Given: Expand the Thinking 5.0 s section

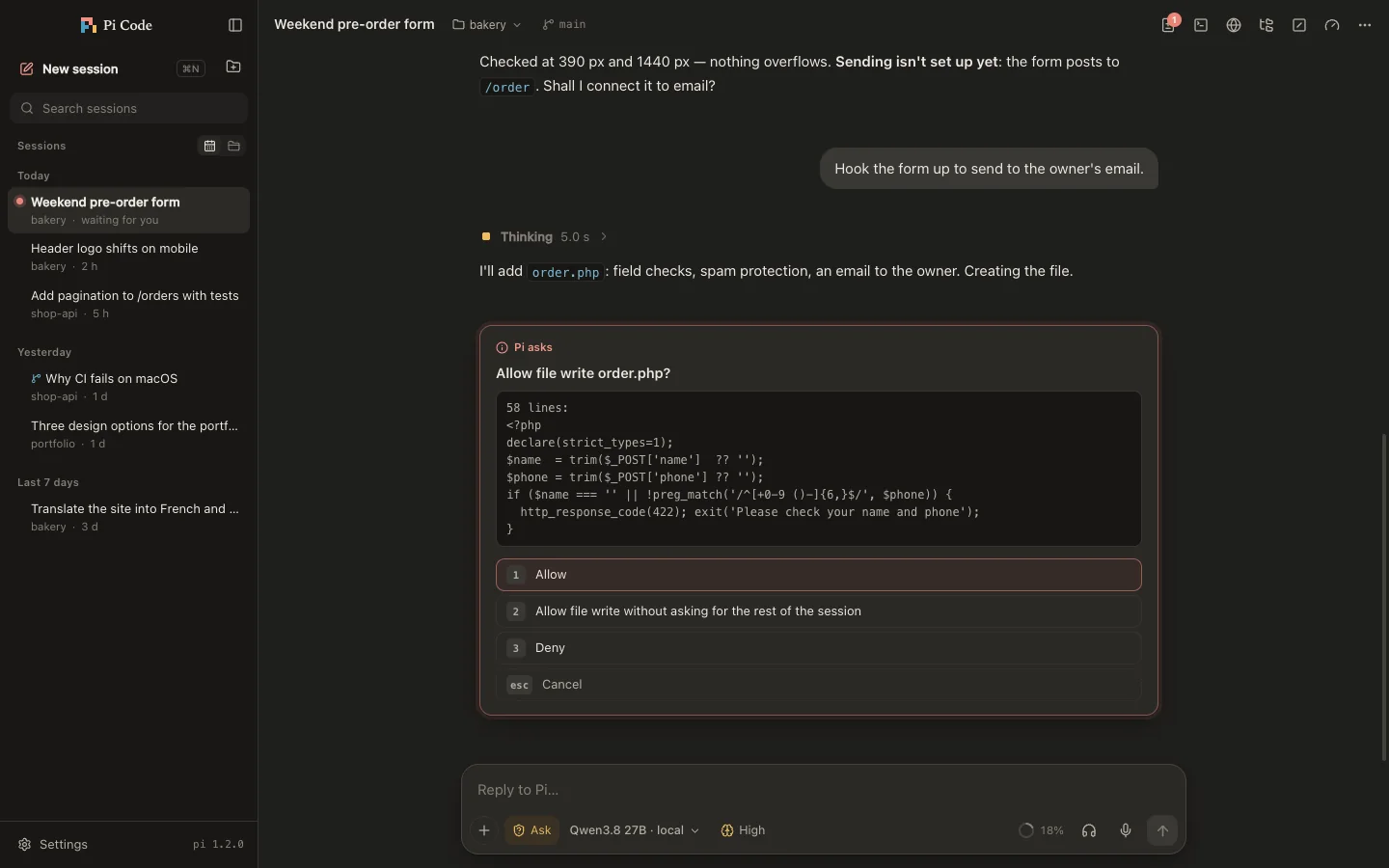Looking at the screenshot, I should coord(545,236).
